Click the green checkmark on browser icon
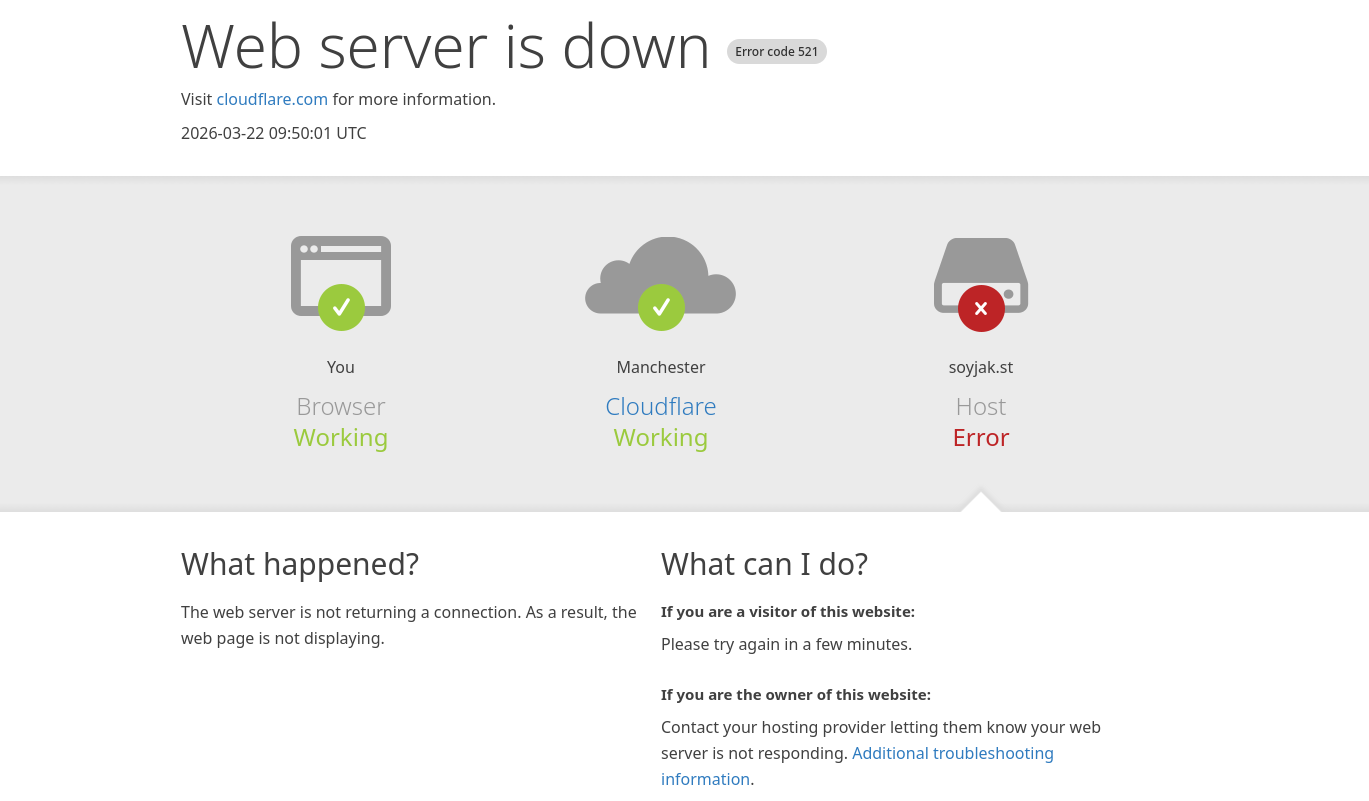Screen dimensions: 1369x801 click(341, 307)
